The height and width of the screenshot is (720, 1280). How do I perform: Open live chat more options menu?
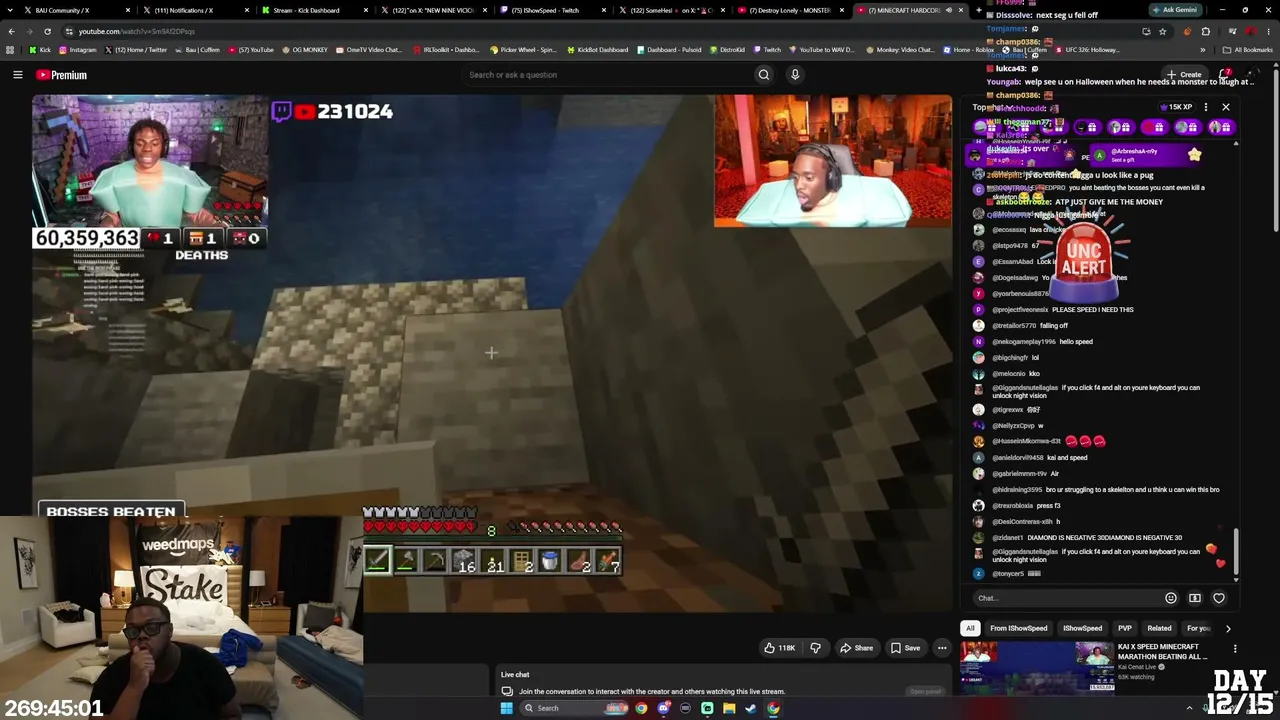(x=1206, y=107)
